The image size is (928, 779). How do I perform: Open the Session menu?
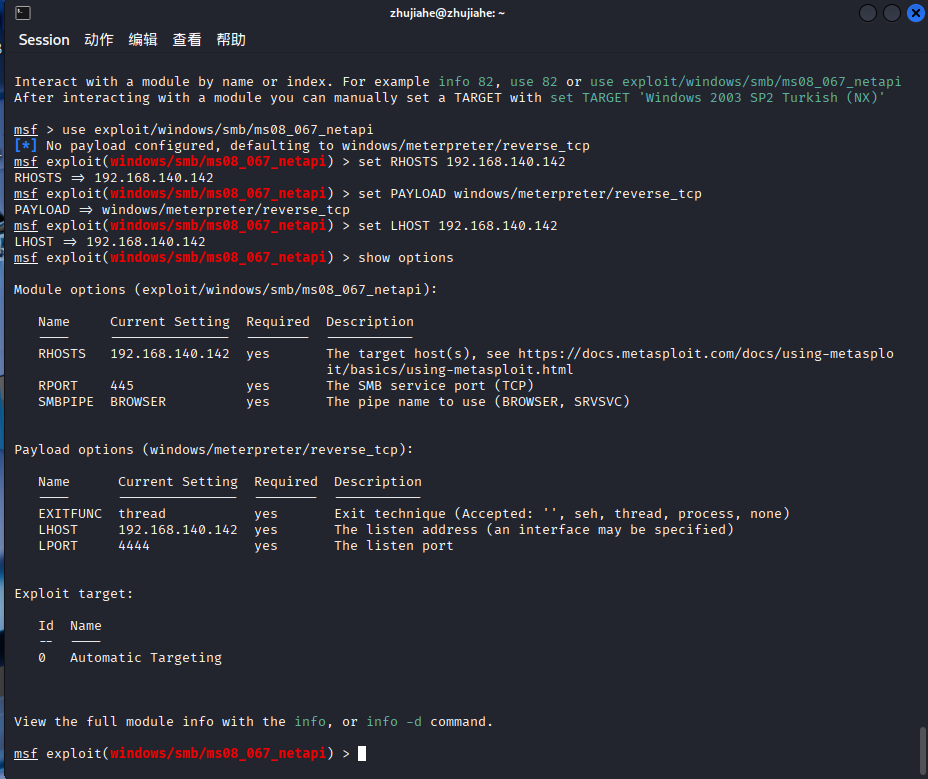pos(44,40)
